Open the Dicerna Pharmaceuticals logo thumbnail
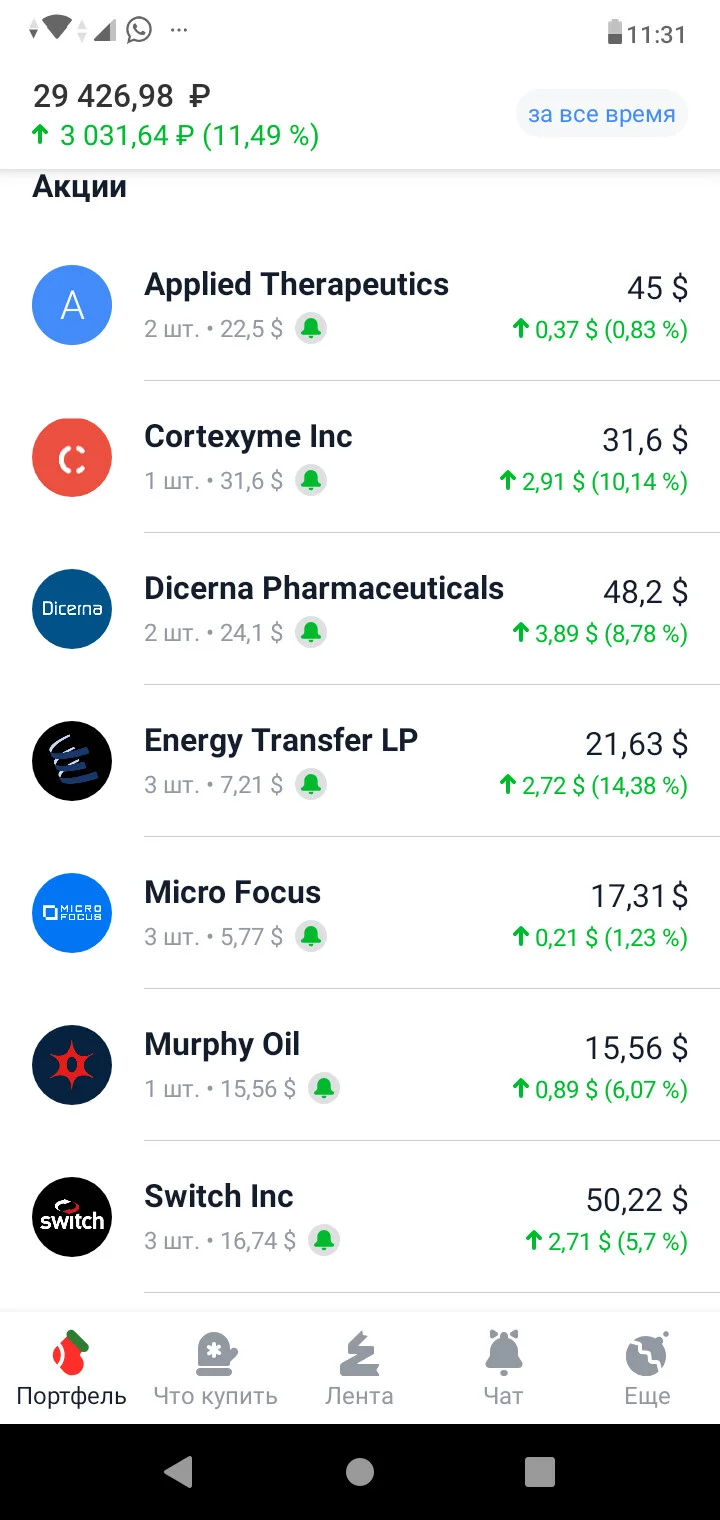Image resolution: width=720 pixels, height=1520 pixels. click(72, 609)
